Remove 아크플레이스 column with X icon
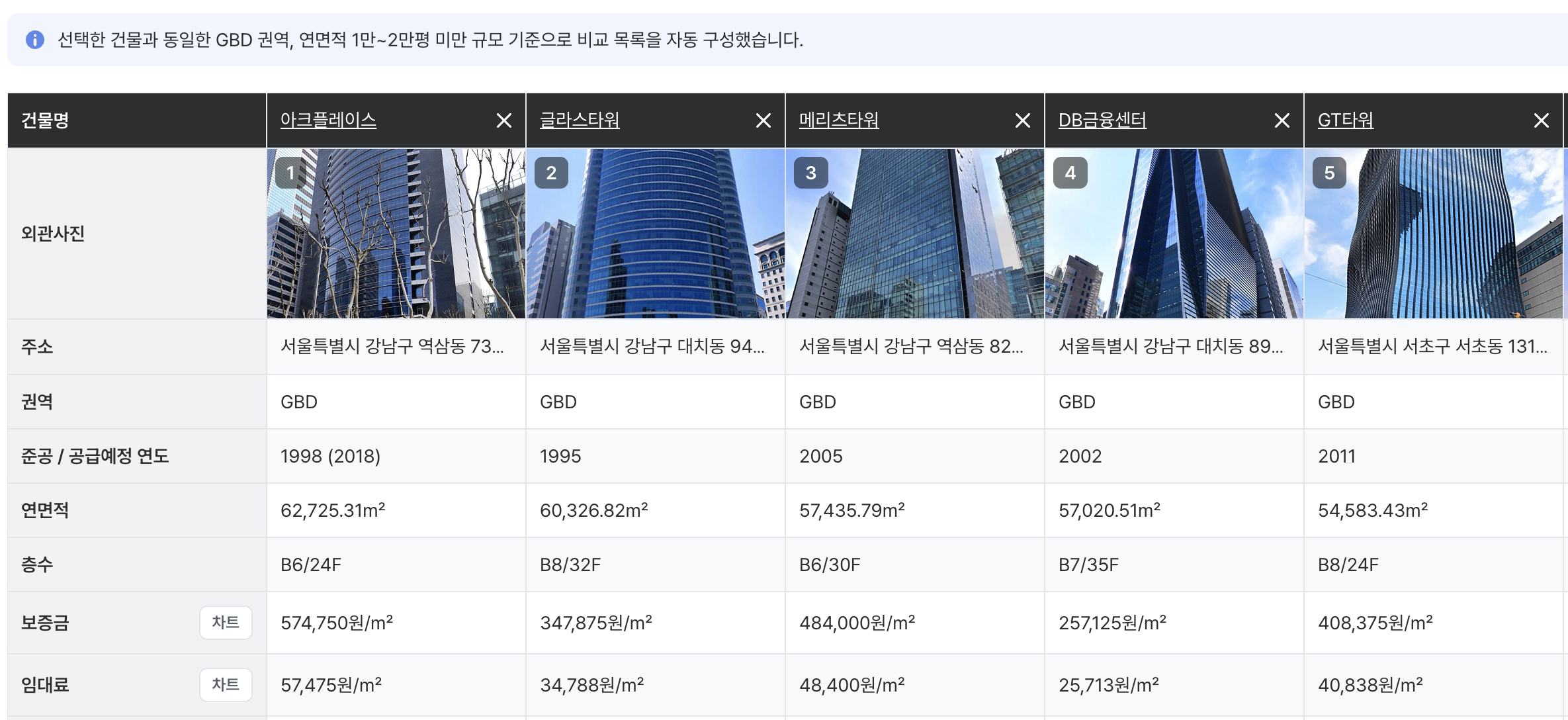The image size is (1568, 720). [503, 120]
